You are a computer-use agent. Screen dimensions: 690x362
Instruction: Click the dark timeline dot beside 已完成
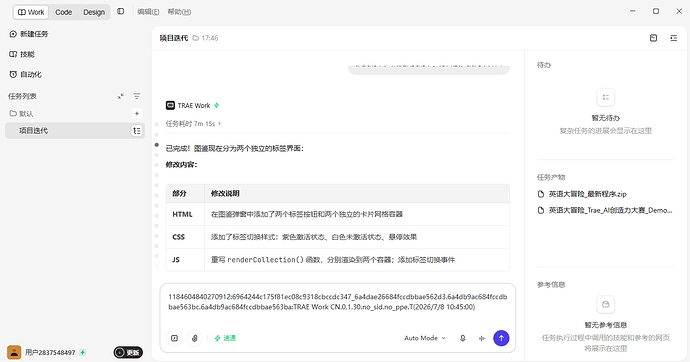(157, 145)
